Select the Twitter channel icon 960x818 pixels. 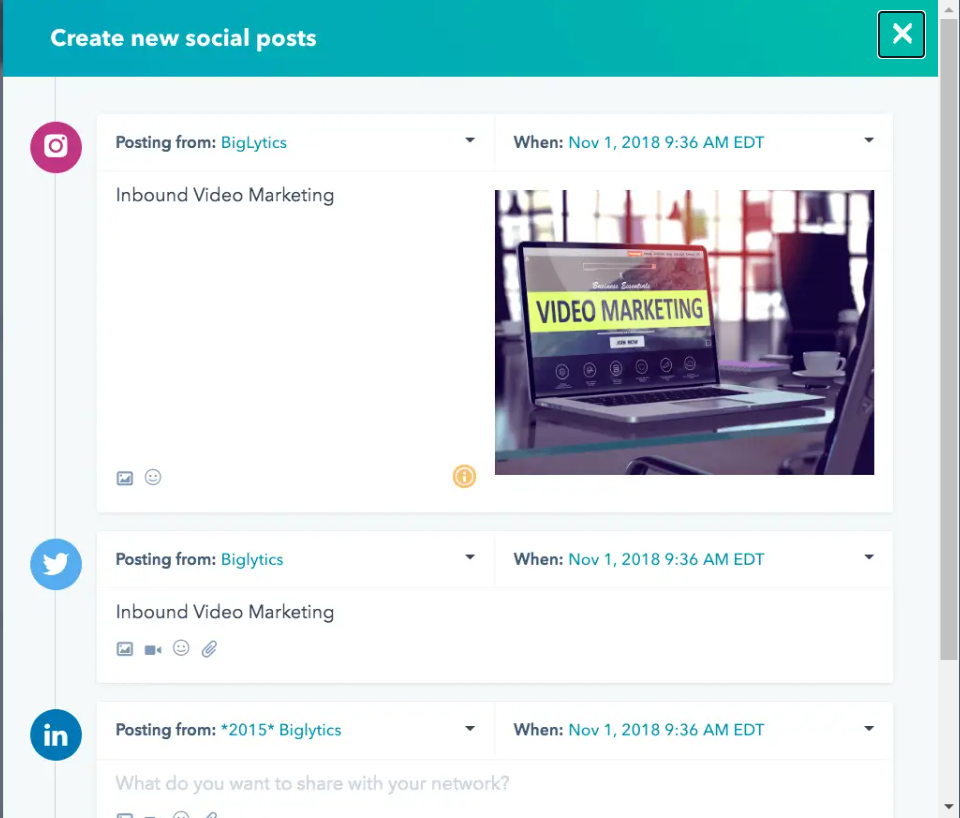tap(56, 564)
